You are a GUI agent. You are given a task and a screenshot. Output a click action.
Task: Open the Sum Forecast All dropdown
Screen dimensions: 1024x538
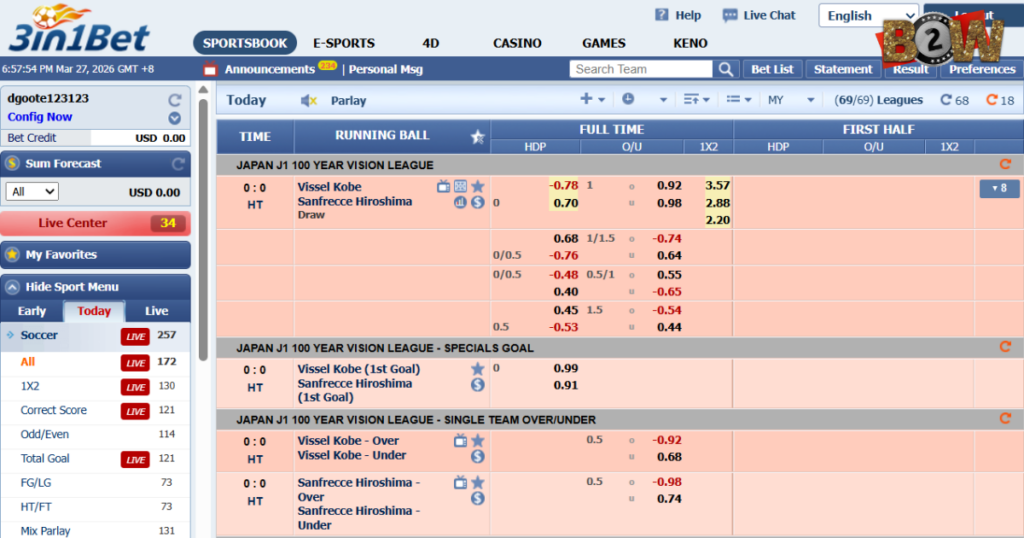pyautogui.click(x=32, y=191)
